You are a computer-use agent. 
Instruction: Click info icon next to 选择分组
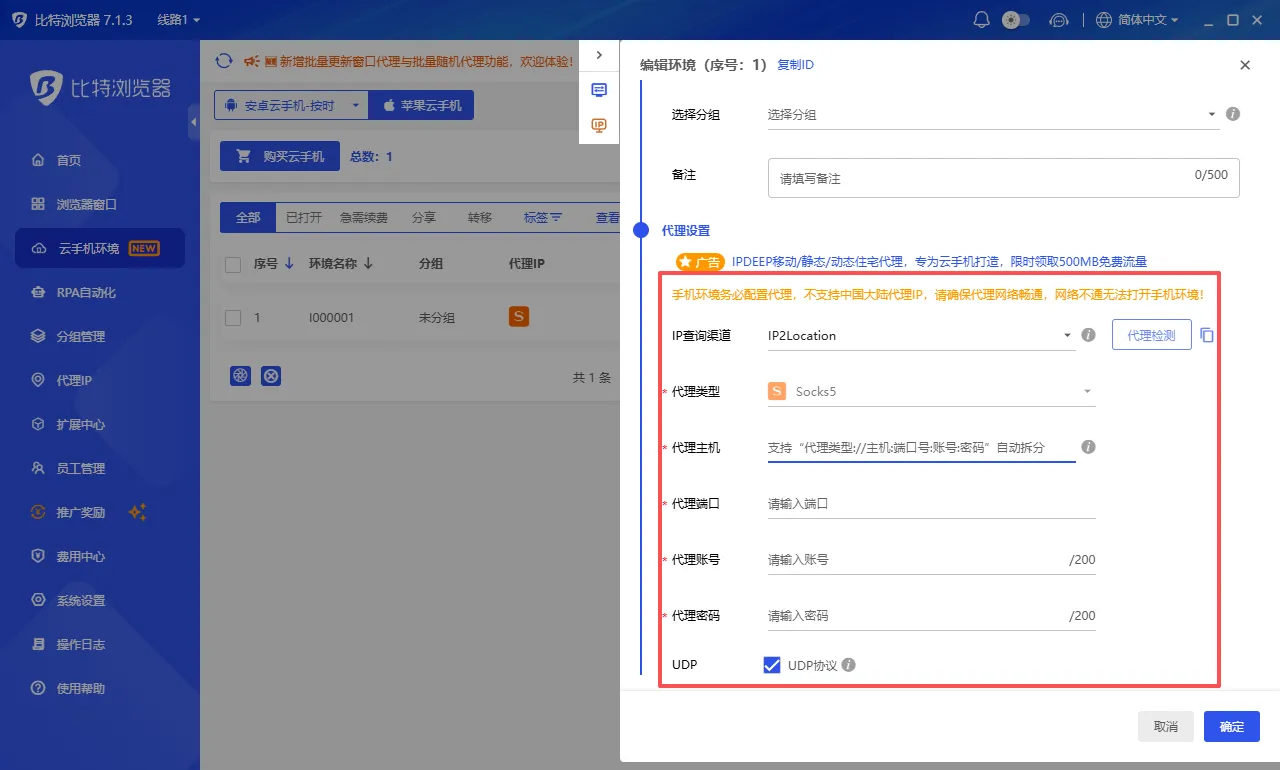[x=1233, y=114]
